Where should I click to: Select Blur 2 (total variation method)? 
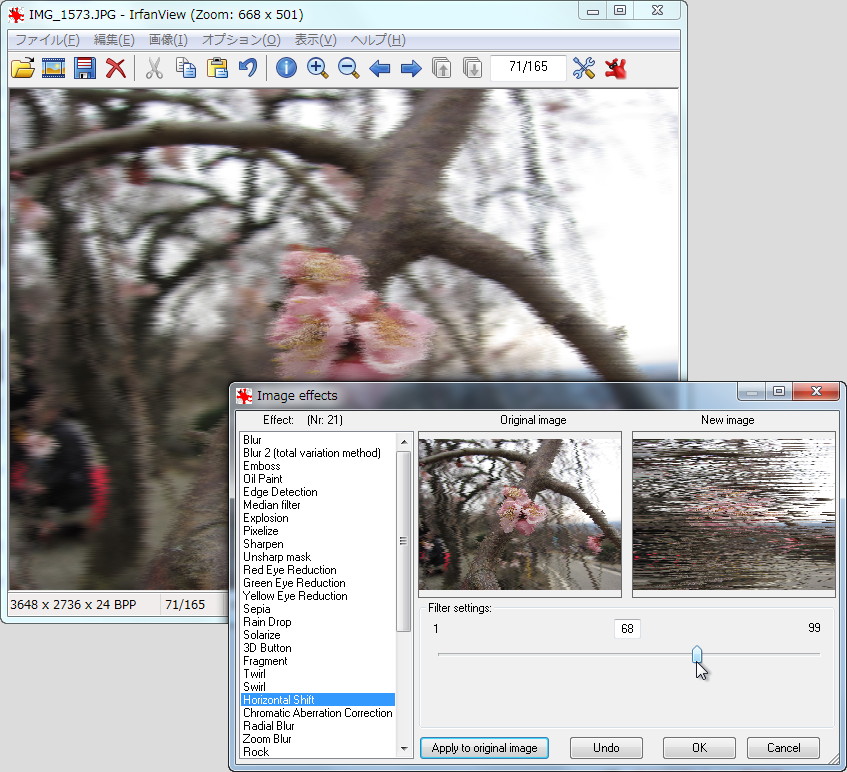pyautogui.click(x=312, y=453)
